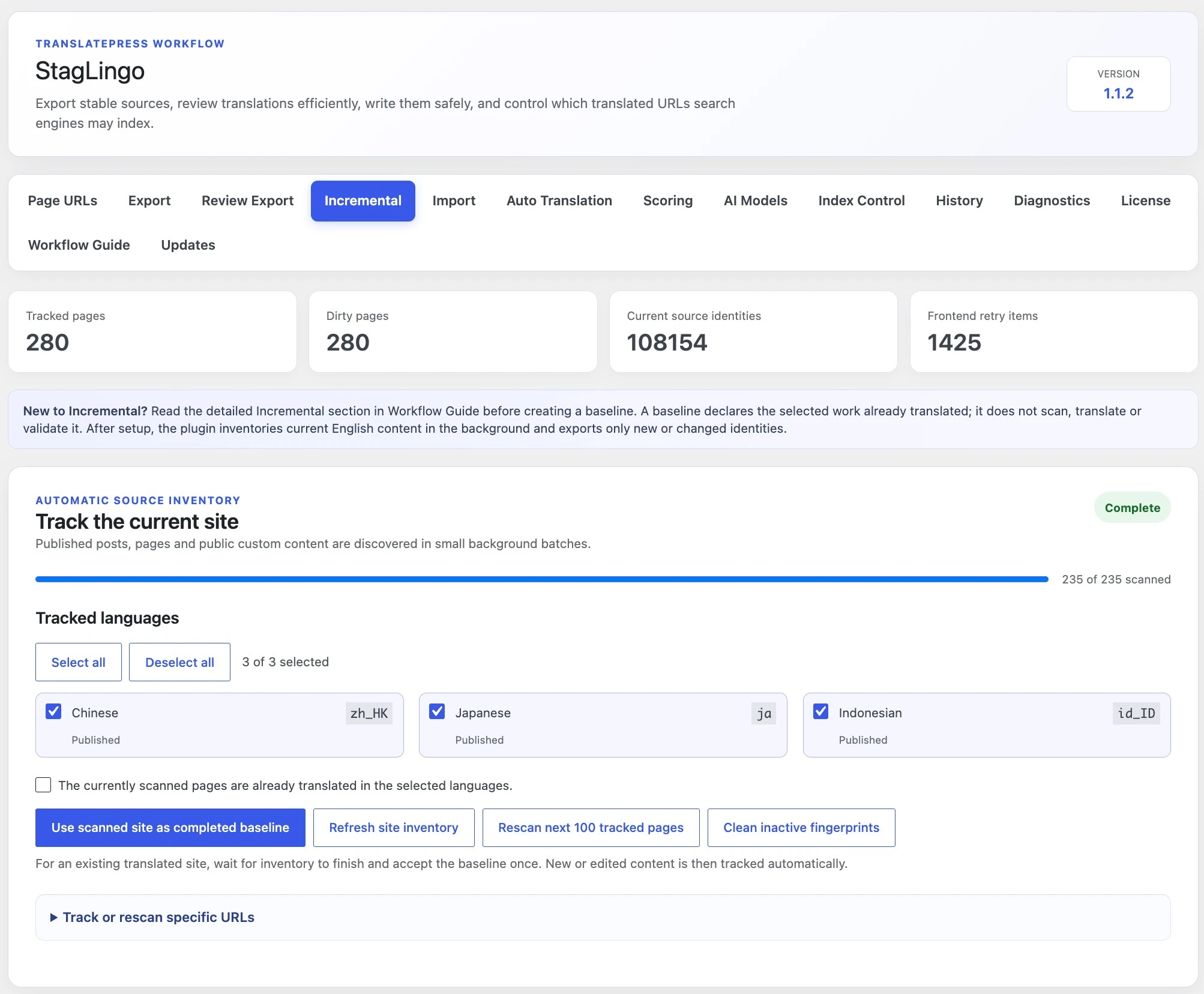The width and height of the screenshot is (1204, 994).
Task: Open the History tab
Action: [959, 200]
